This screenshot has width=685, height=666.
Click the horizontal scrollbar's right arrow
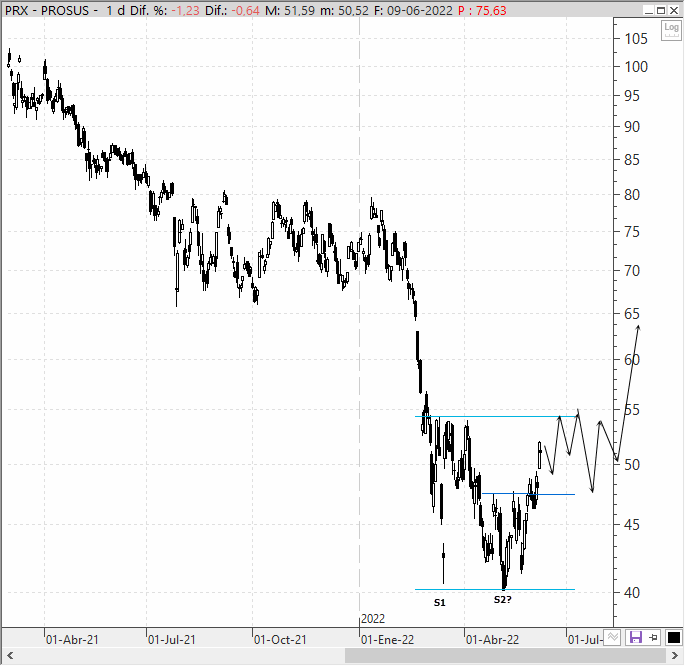[x=675, y=656]
